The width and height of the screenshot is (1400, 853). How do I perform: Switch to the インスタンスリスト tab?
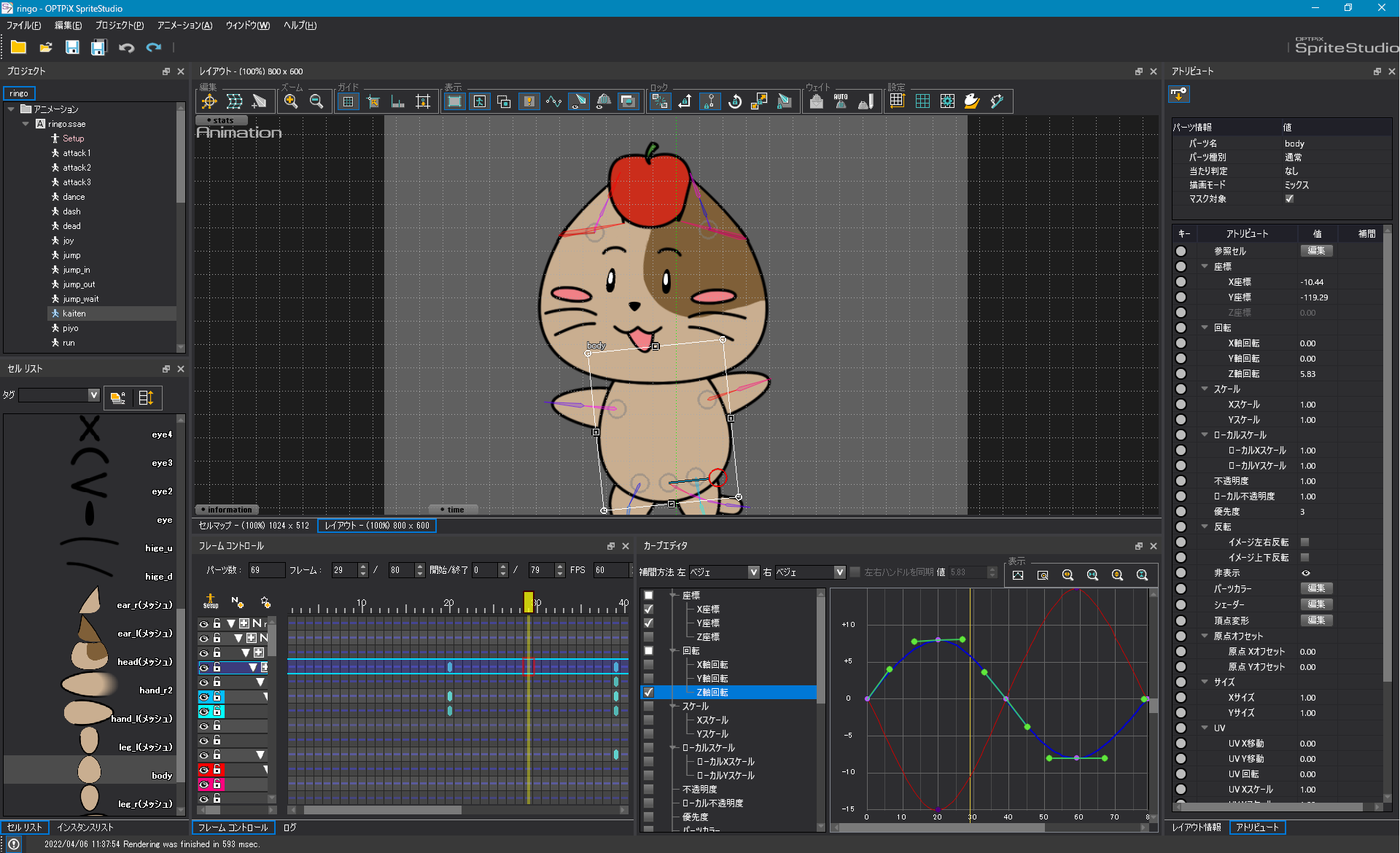tap(85, 827)
